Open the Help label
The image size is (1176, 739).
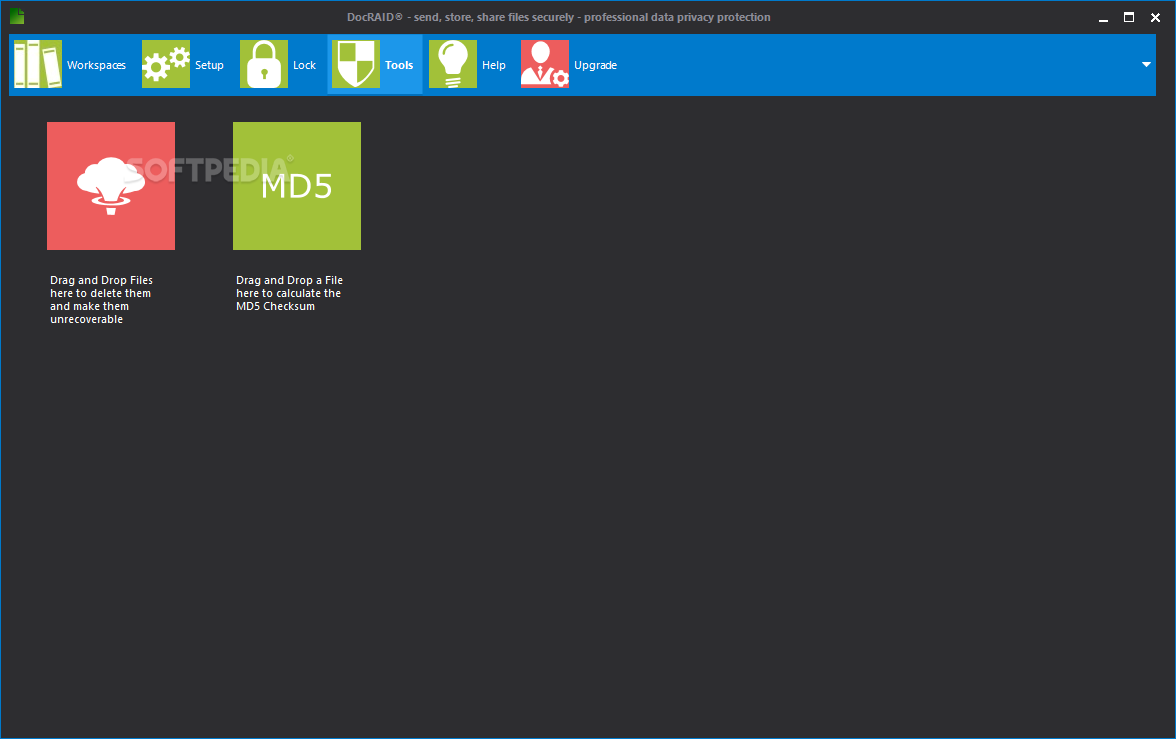494,65
